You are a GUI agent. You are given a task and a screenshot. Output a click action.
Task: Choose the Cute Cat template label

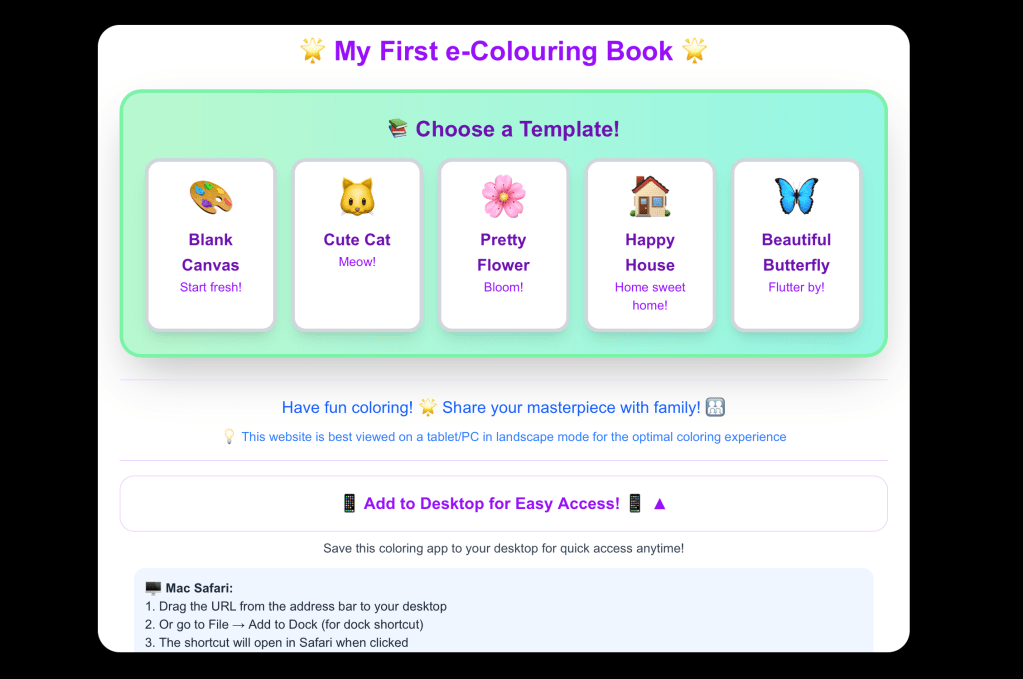pyautogui.click(x=357, y=240)
